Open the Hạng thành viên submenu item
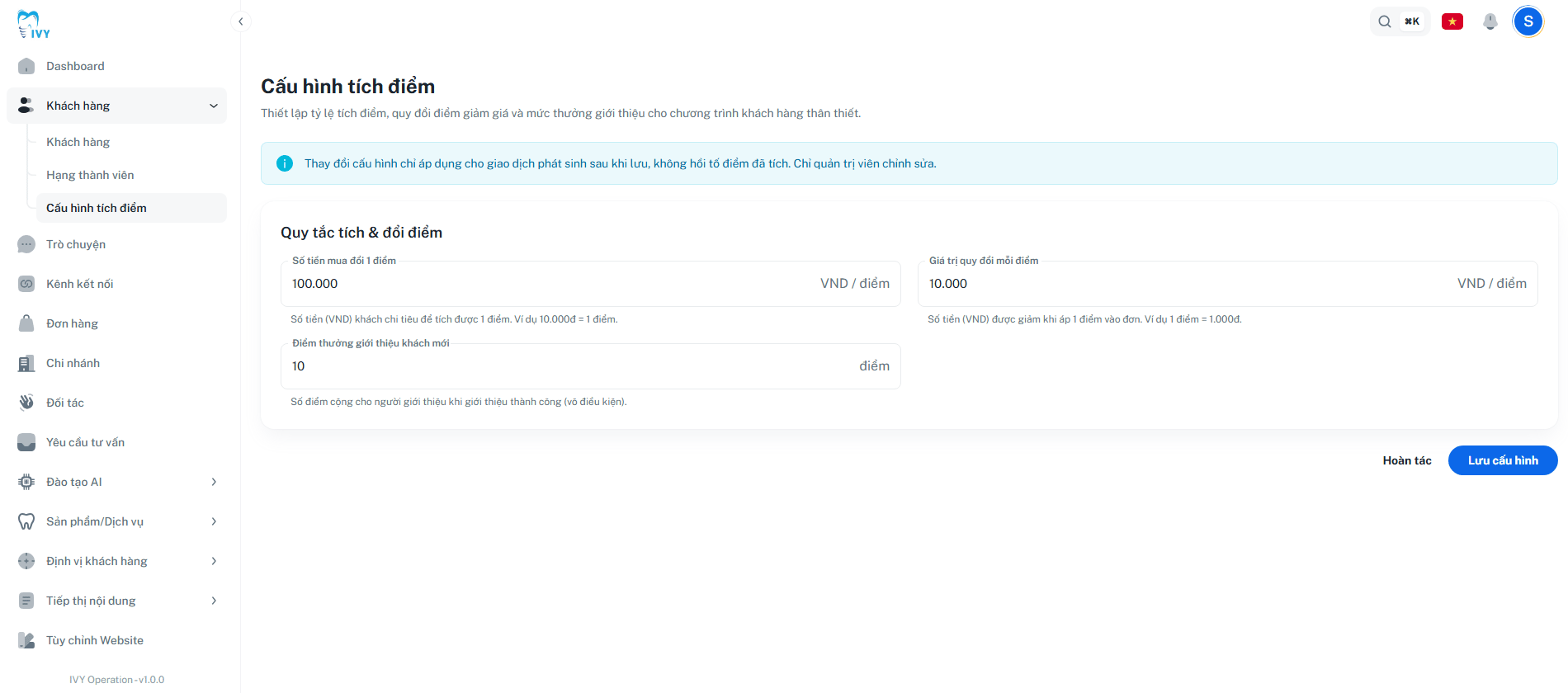The image size is (1568, 693). (131, 175)
